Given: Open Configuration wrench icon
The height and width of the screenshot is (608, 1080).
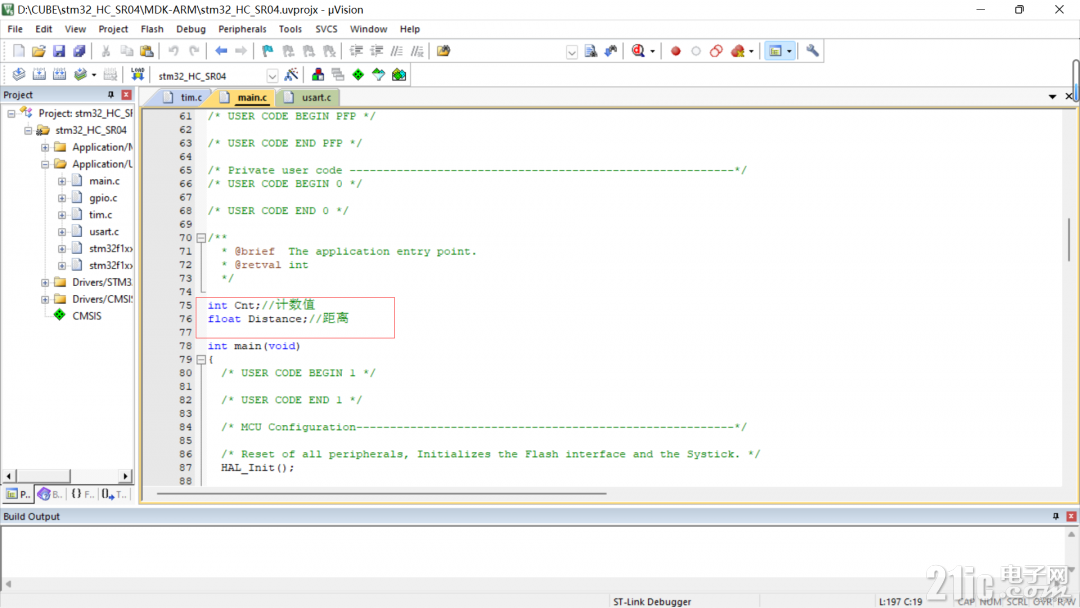Looking at the screenshot, I should pos(812,51).
